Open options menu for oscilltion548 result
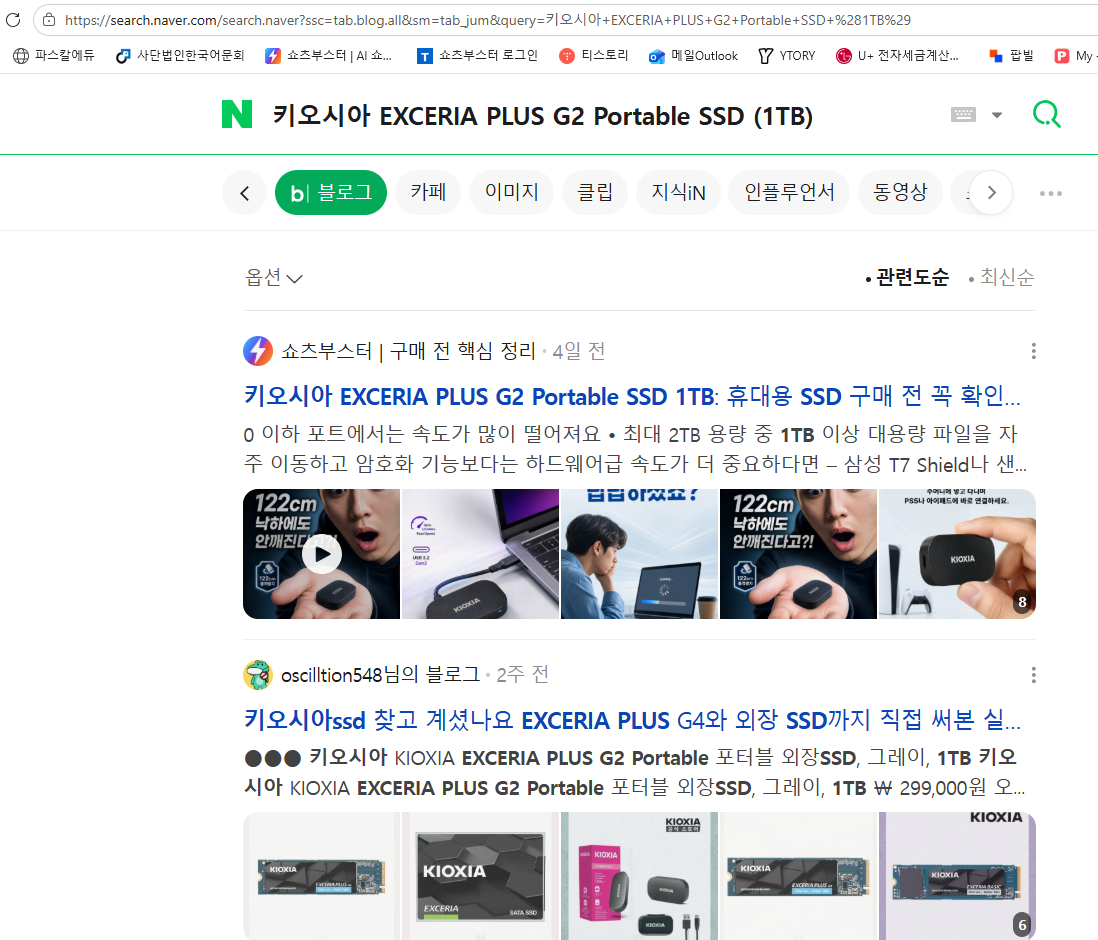This screenshot has width=1098, height=940. click(1034, 675)
